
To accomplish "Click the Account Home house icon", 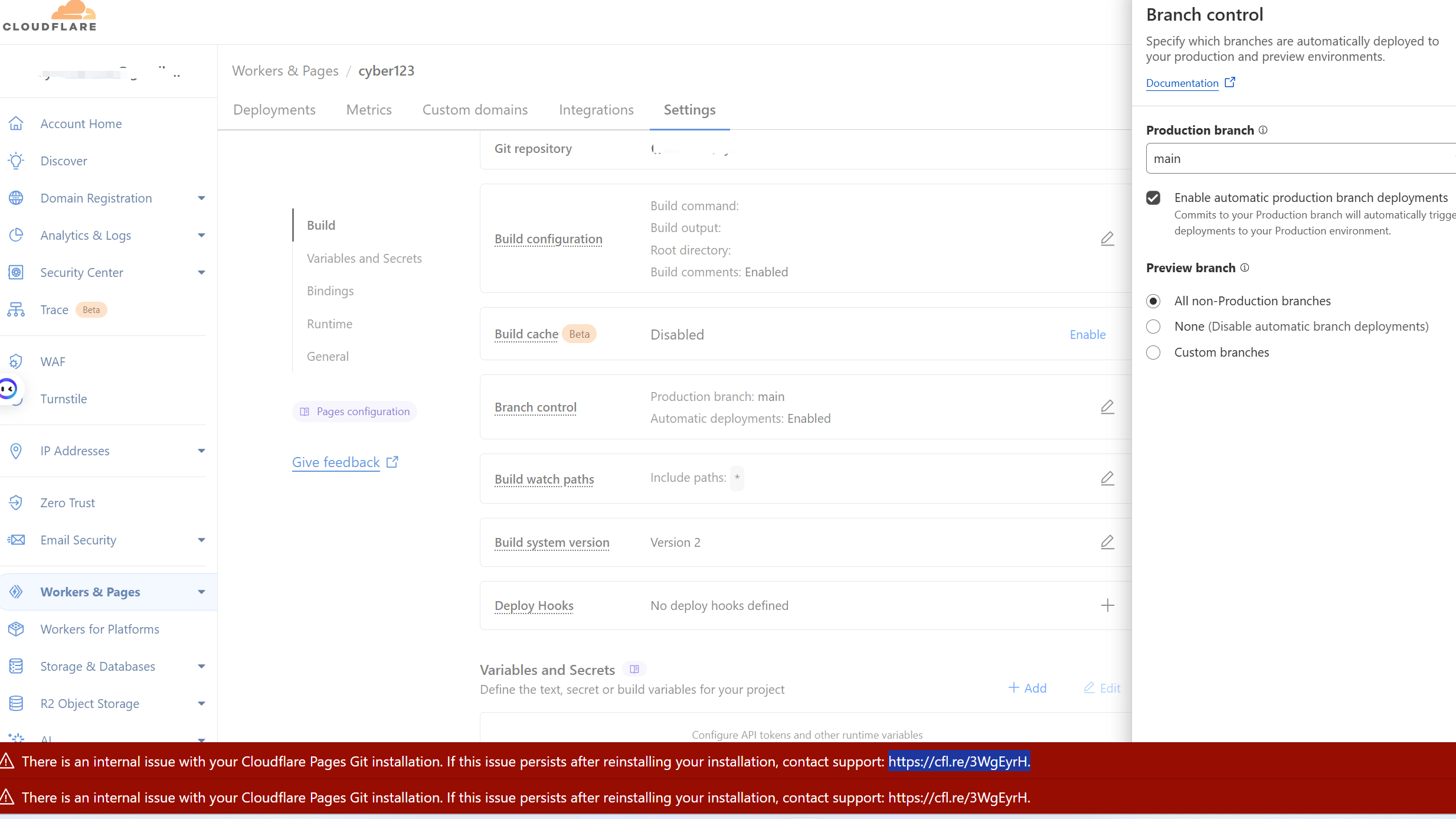I will pyautogui.click(x=16, y=123).
